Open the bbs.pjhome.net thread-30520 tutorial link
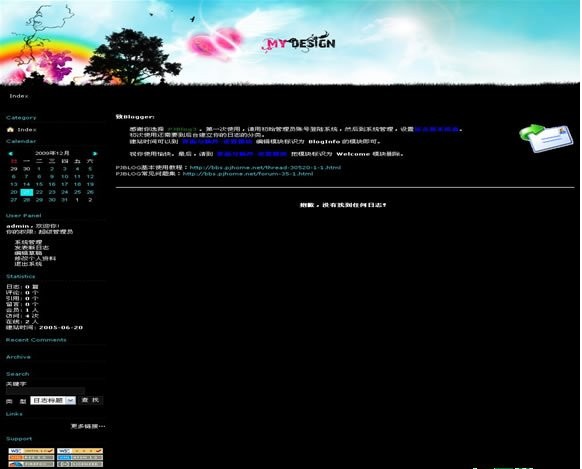This screenshot has width=582, height=469. (265, 167)
